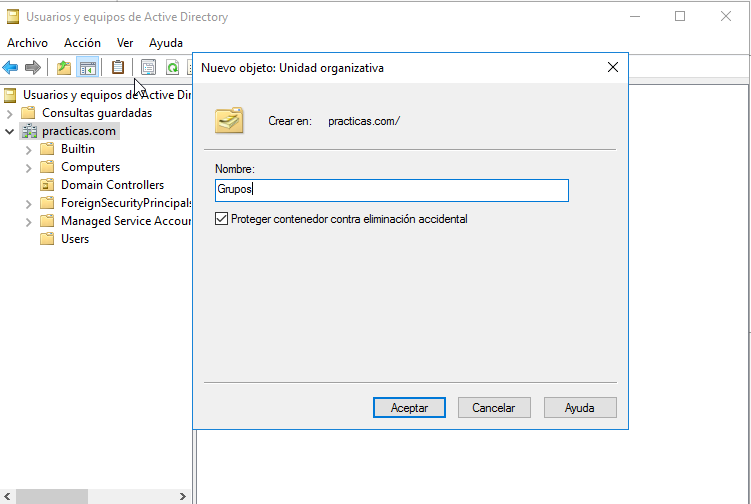The image size is (751, 504).
Task: Expand the Builtin folder
Action: (28, 149)
